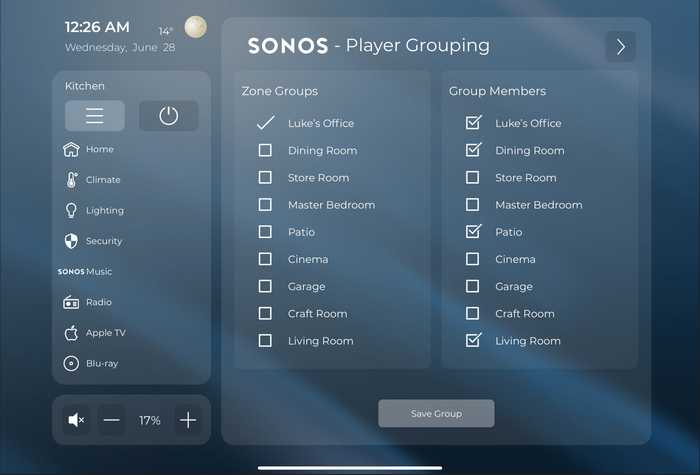Check Dining Room in Zone Groups
This screenshot has height=475, width=700.
(265, 150)
